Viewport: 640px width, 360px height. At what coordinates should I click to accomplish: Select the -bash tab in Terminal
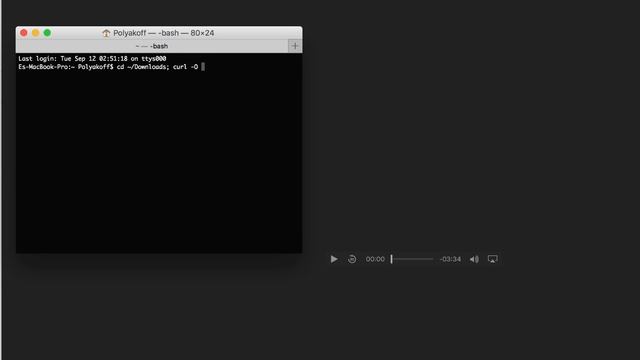tap(152, 46)
